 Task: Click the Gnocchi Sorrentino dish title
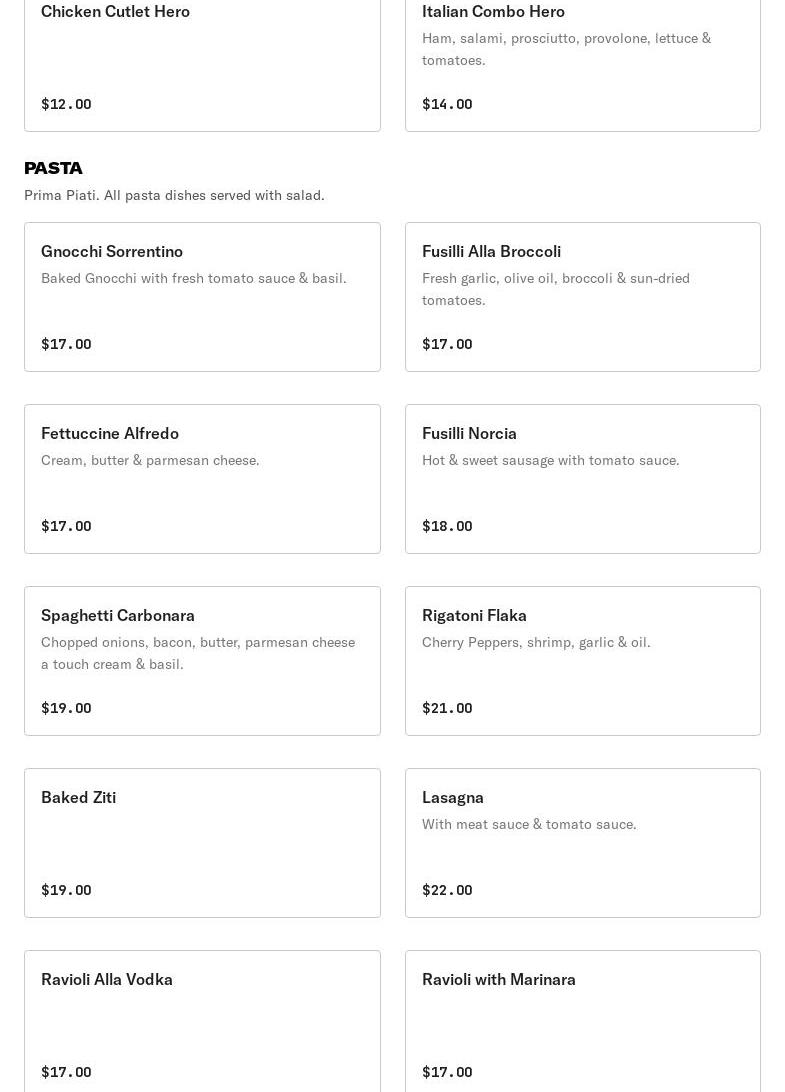click(x=112, y=251)
